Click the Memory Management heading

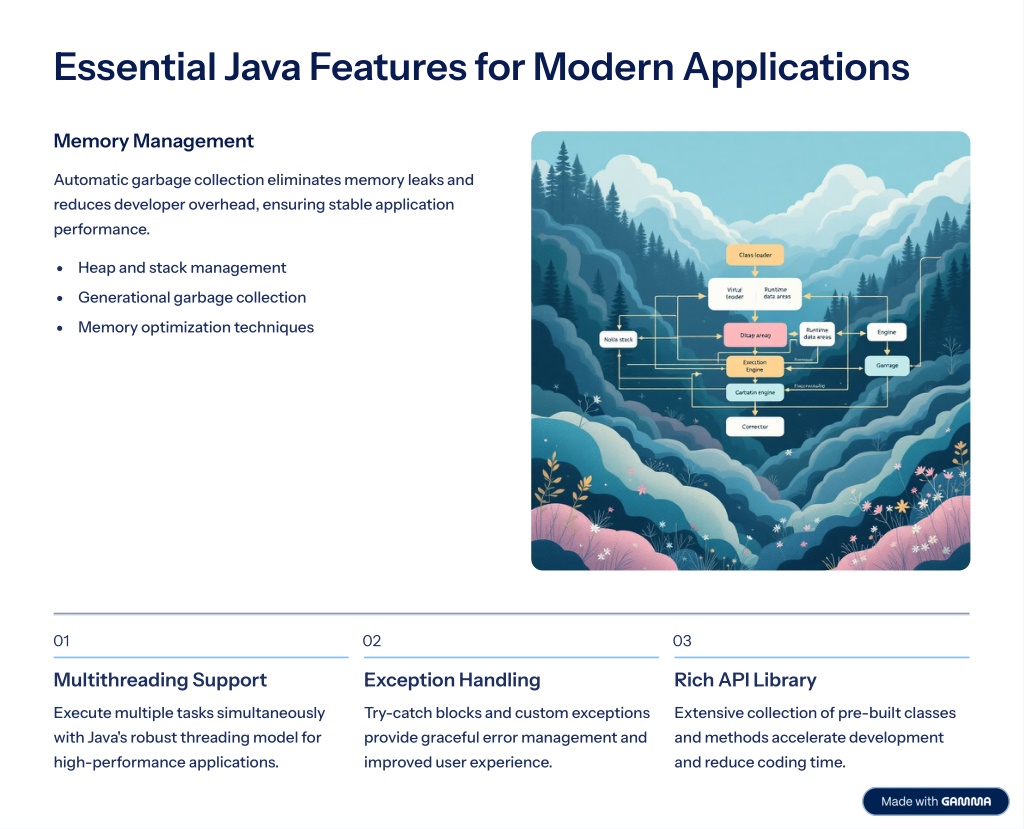(154, 141)
